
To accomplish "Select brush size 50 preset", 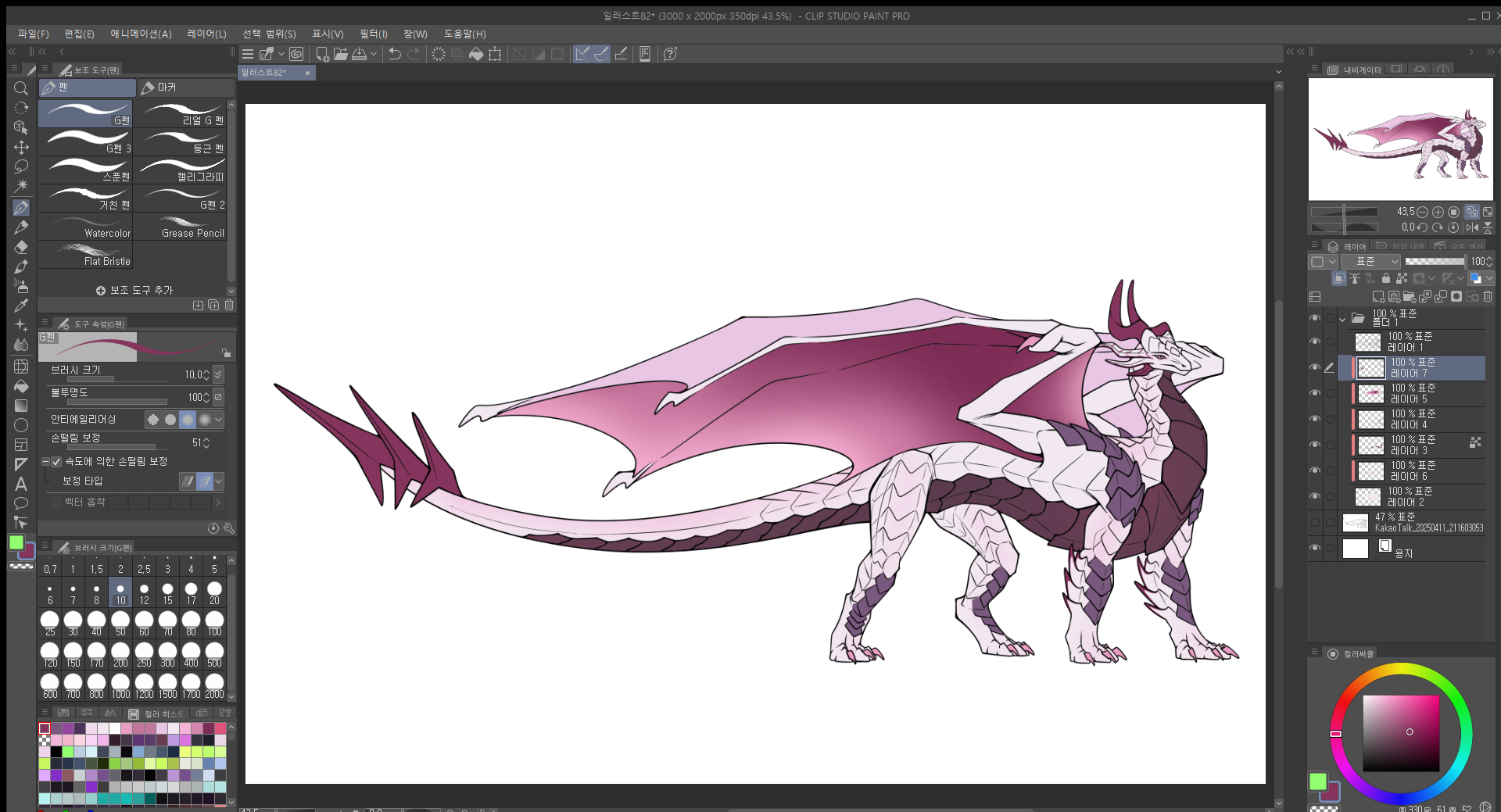I will 120,622.
